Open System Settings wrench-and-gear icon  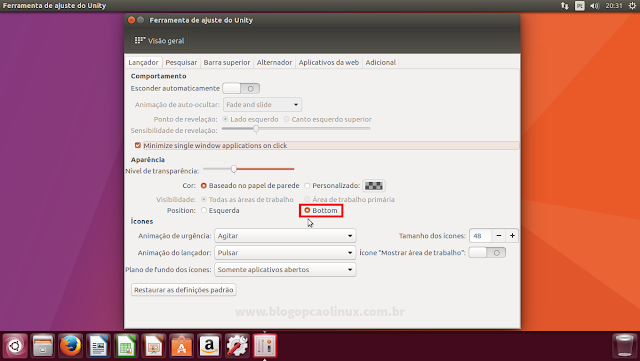click(x=237, y=346)
